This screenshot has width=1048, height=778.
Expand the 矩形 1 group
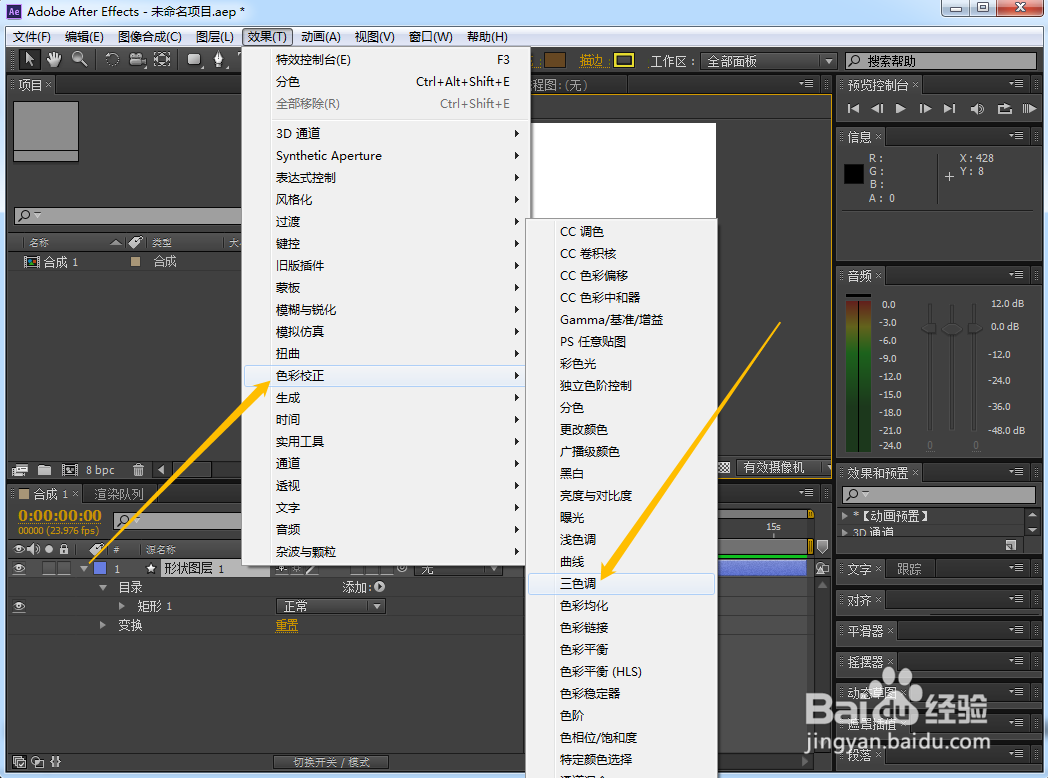click(x=122, y=606)
